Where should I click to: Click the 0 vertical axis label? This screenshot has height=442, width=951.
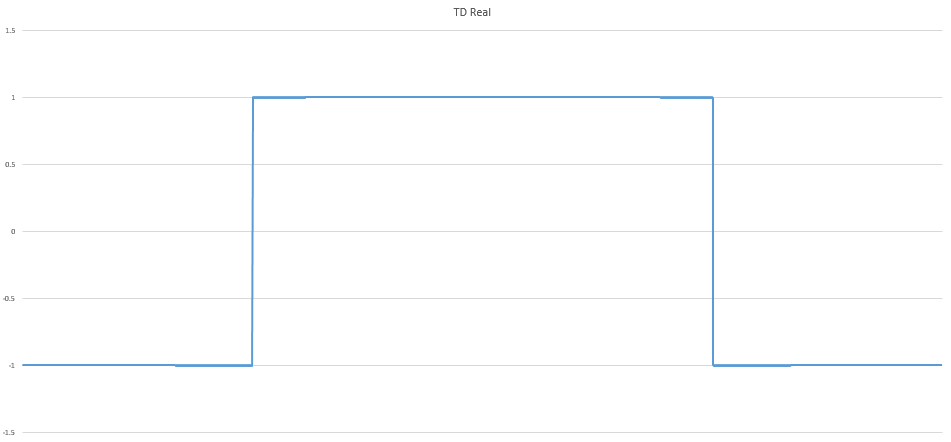(x=12, y=231)
